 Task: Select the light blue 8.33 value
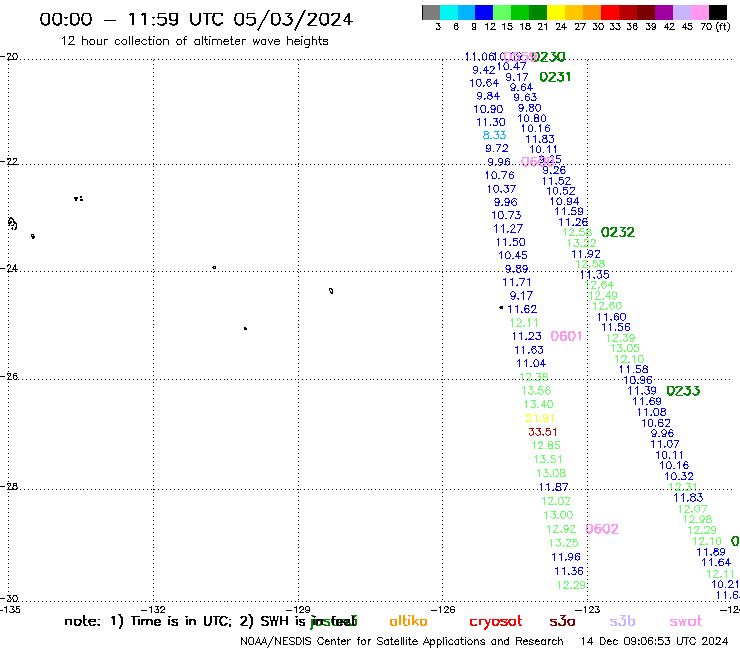[x=494, y=135]
